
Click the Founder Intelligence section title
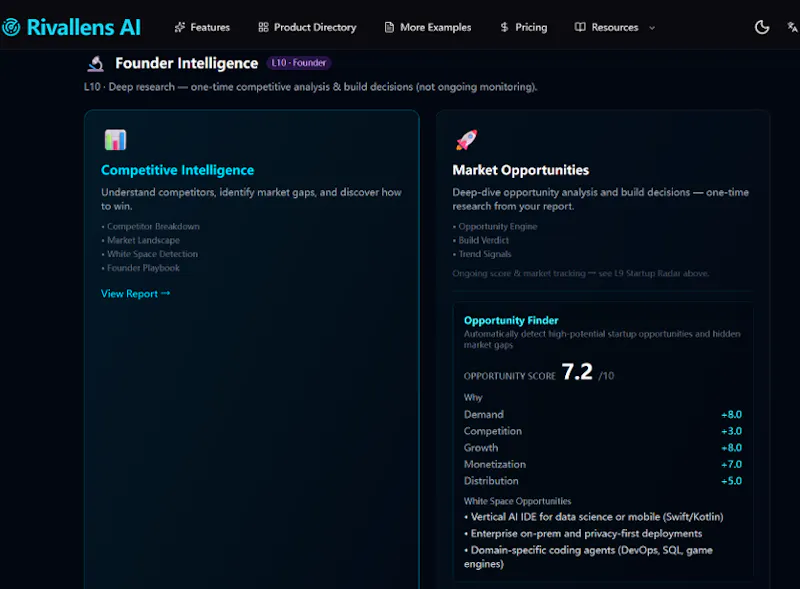pos(187,63)
